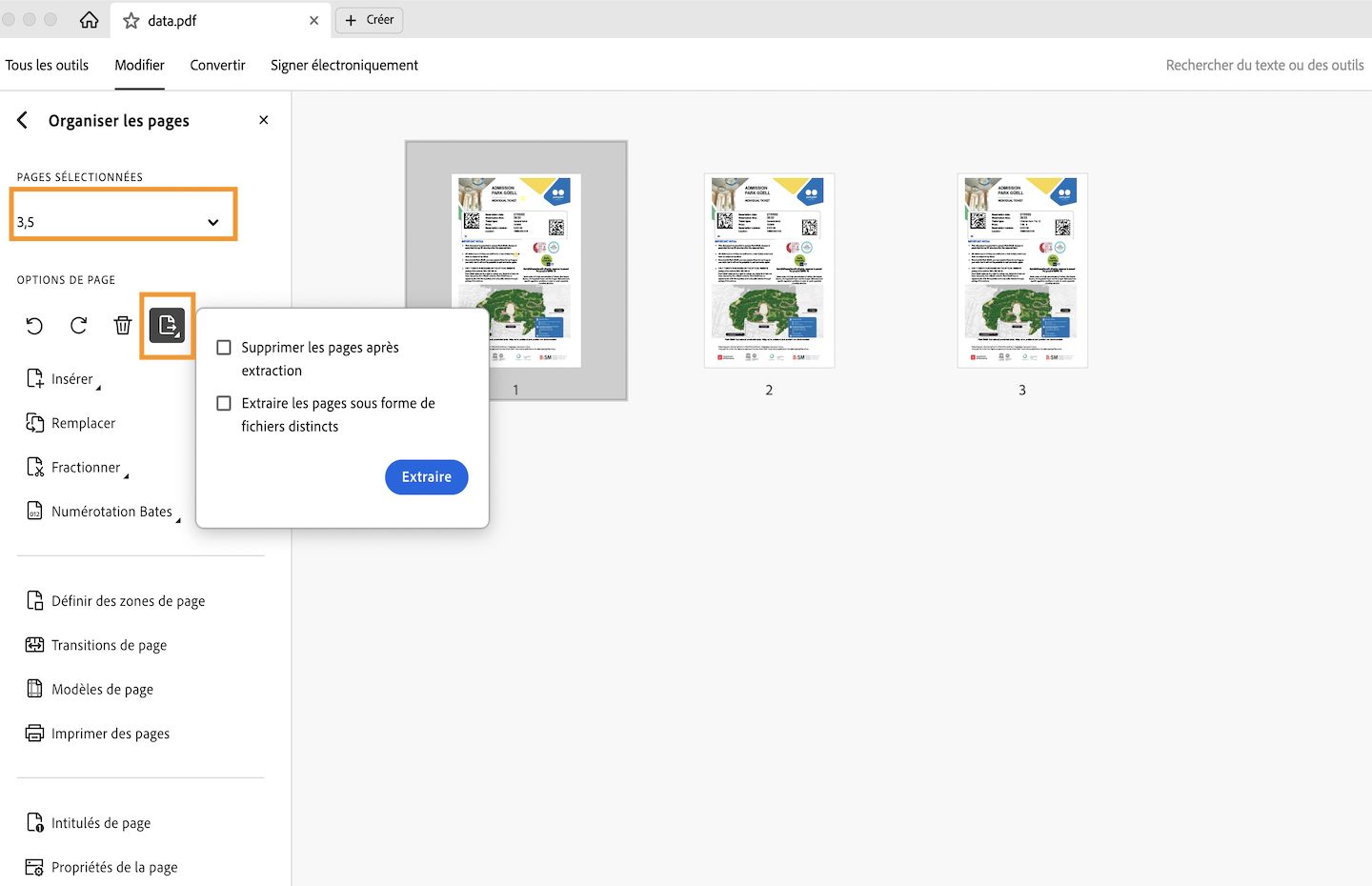
Task: Open Intitulés de page
Action: coord(100,822)
